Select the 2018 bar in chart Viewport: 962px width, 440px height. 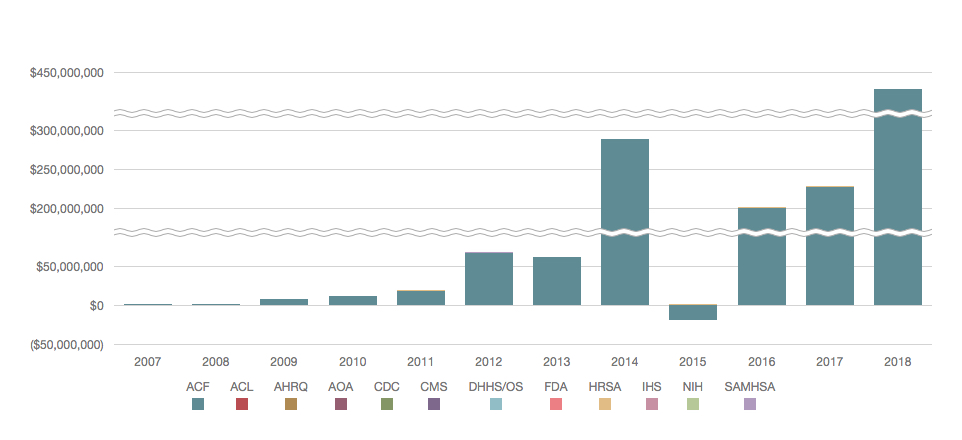tap(897, 200)
